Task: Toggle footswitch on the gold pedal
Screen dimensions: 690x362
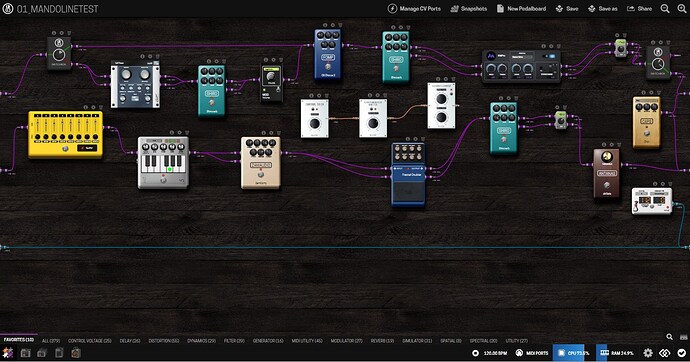Action: click(646, 133)
